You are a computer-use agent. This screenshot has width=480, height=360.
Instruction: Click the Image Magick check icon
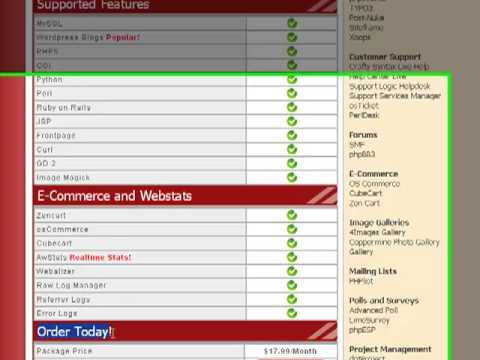(292, 177)
